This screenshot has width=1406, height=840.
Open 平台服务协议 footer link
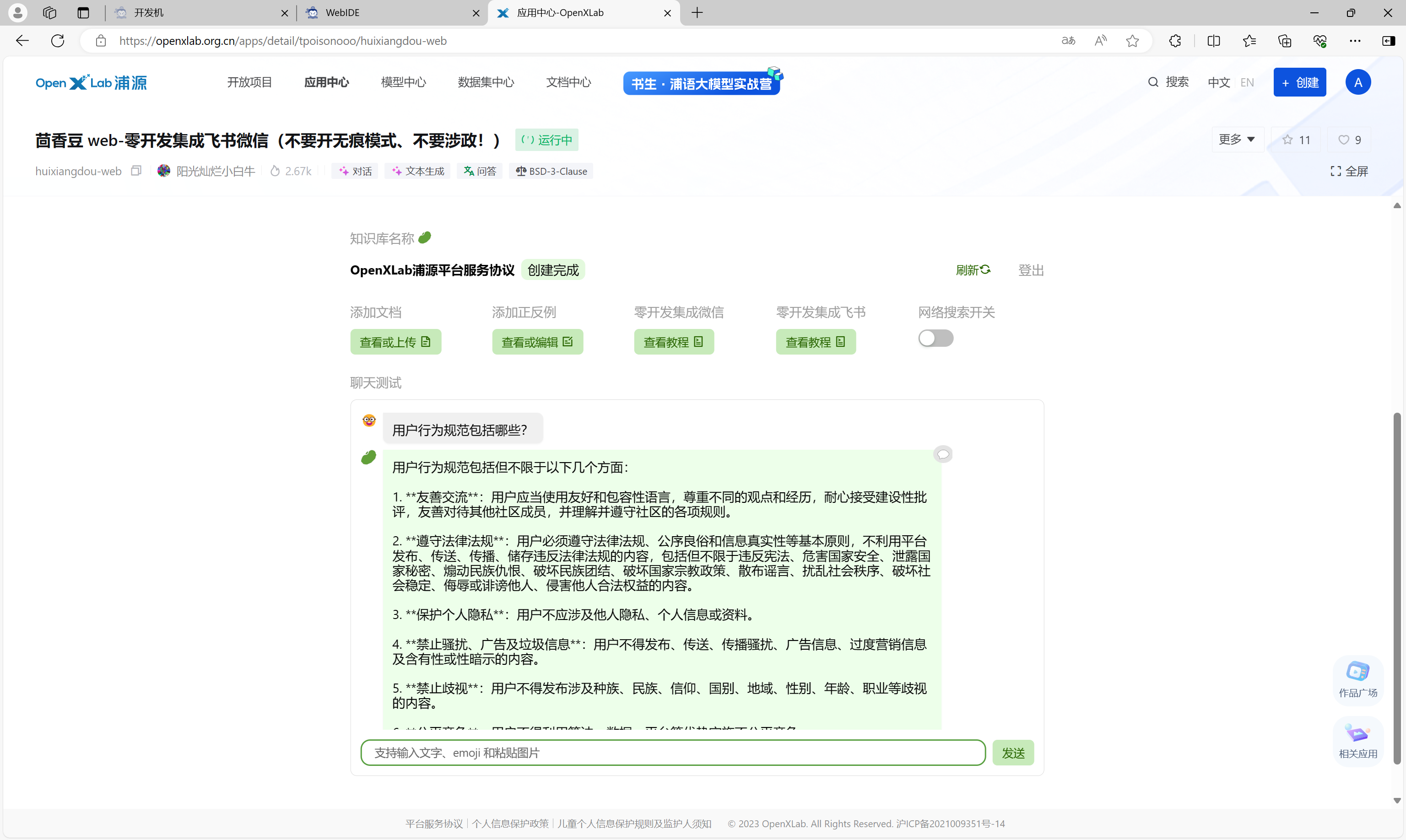point(434,824)
